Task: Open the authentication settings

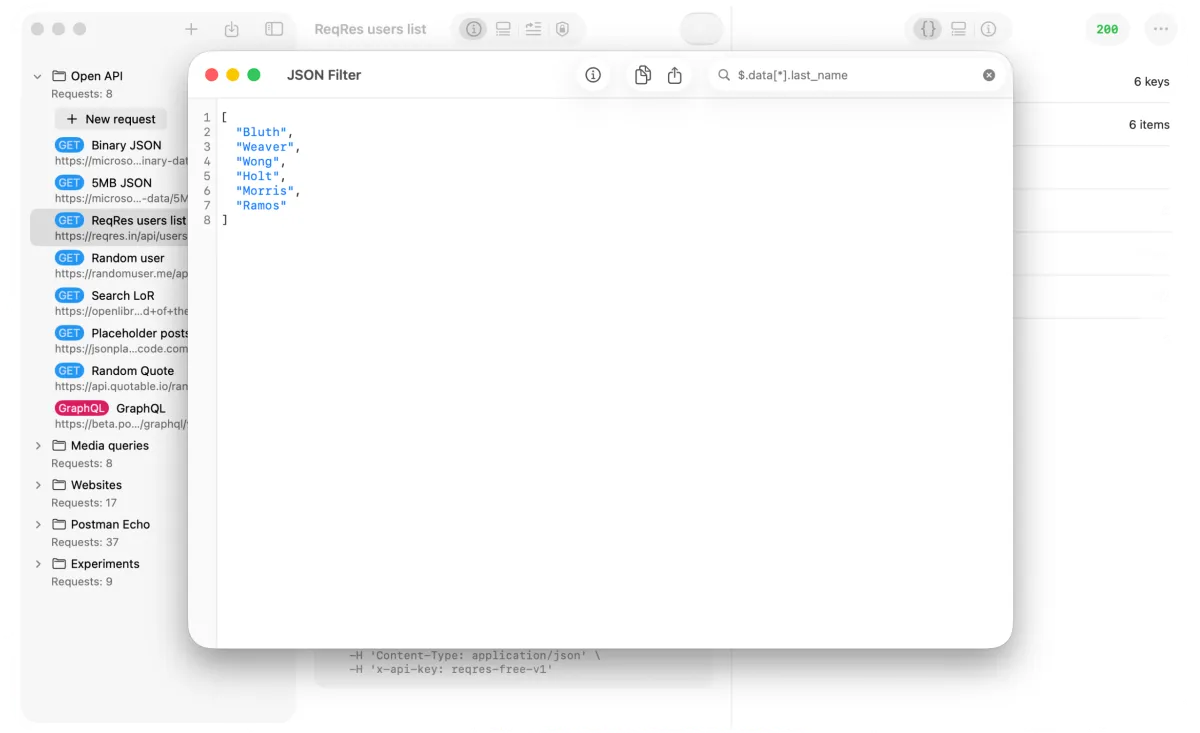Action: 563,29
